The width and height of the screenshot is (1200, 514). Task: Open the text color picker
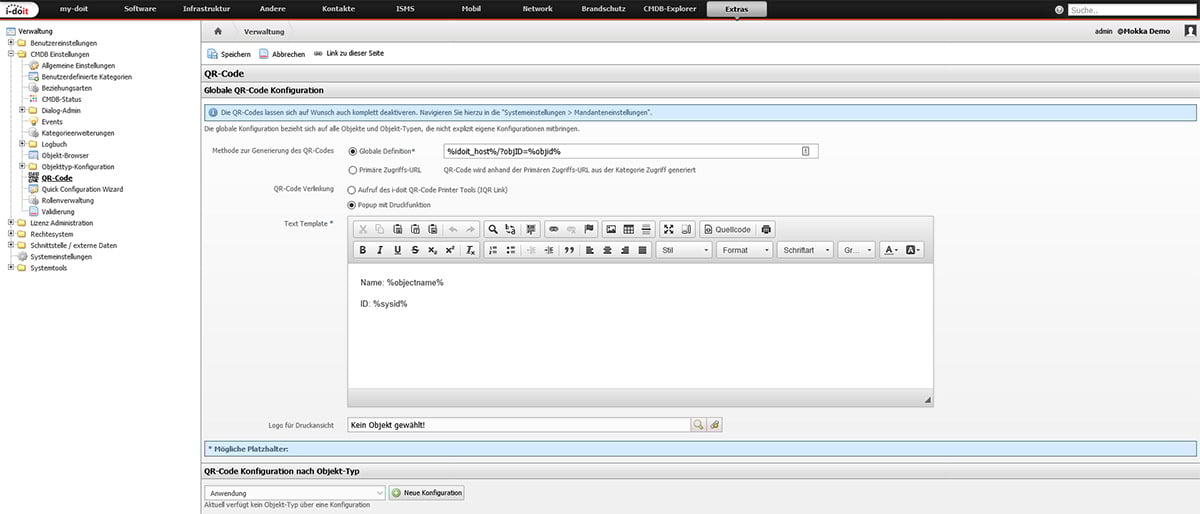pyautogui.click(x=892, y=250)
